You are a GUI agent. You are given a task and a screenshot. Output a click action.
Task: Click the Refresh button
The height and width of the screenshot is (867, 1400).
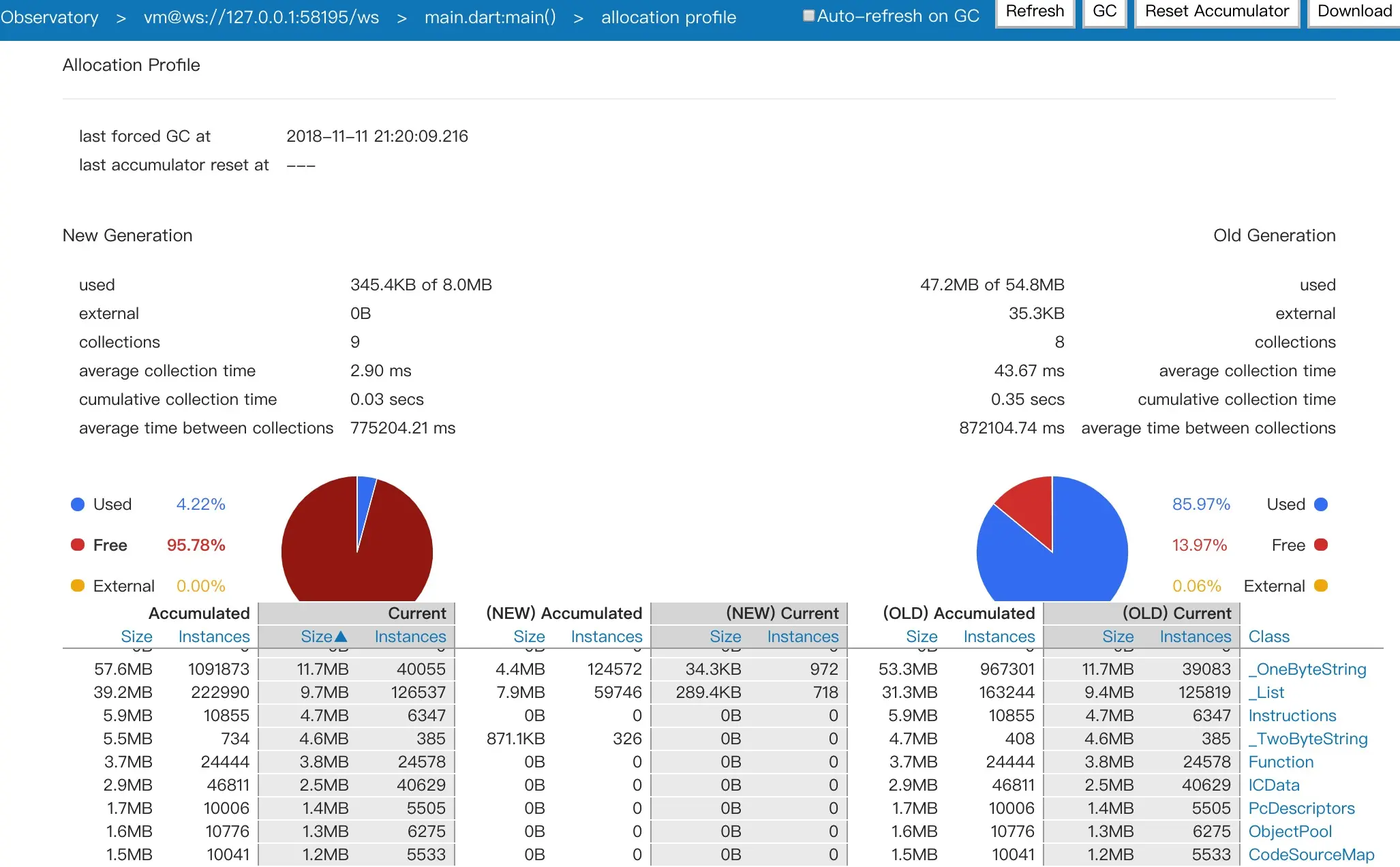[x=1035, y=12]
